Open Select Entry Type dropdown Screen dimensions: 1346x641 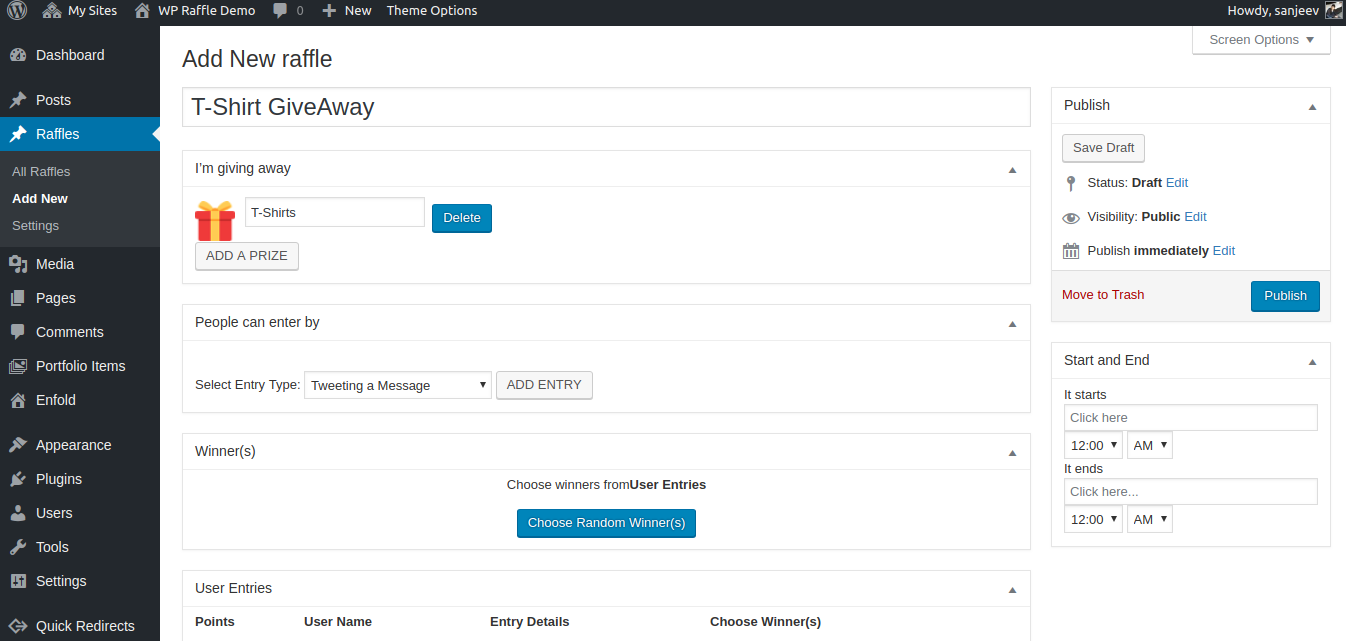tap(398, 385)
